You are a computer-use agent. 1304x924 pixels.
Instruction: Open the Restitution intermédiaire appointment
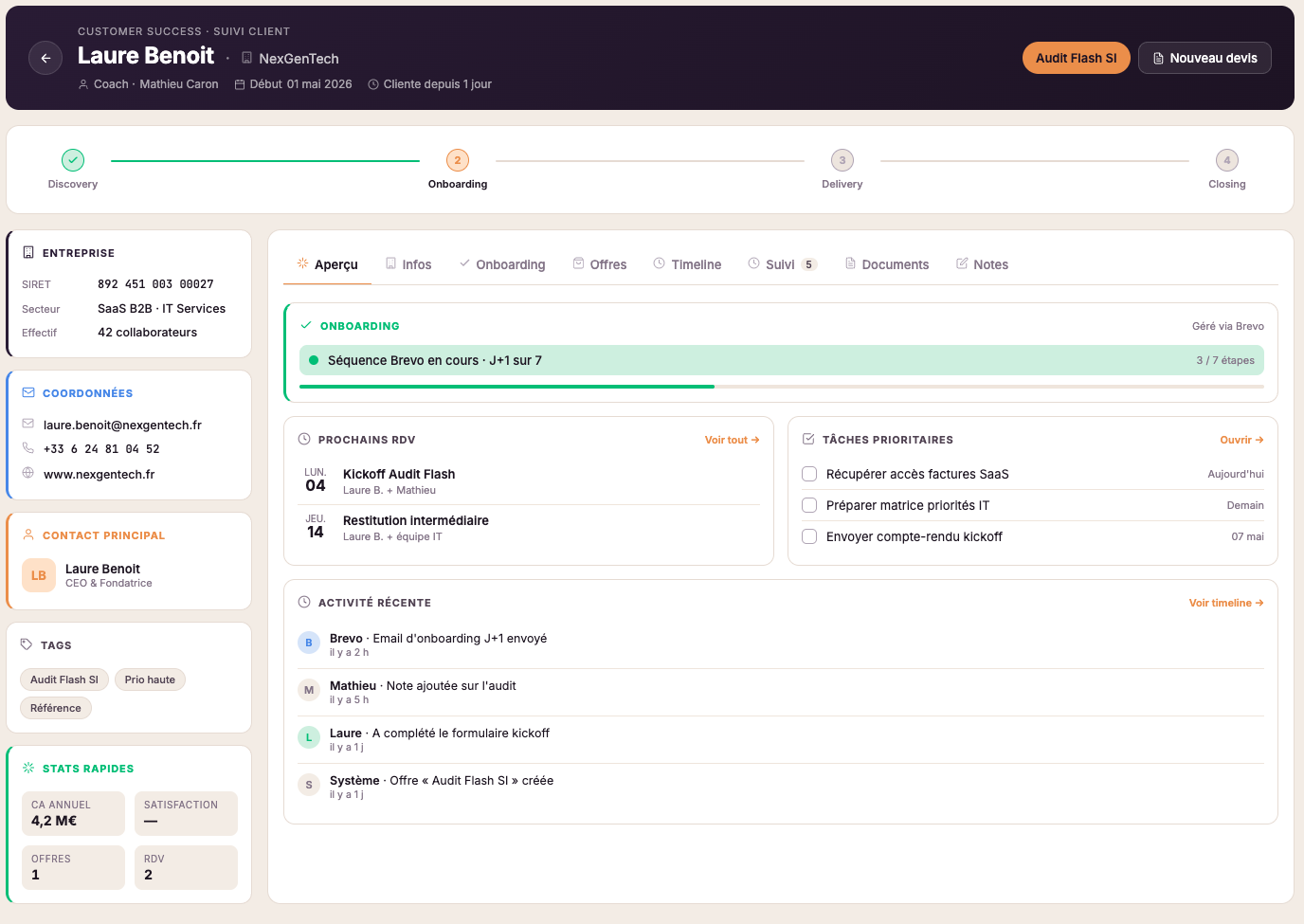click(529, 528)
